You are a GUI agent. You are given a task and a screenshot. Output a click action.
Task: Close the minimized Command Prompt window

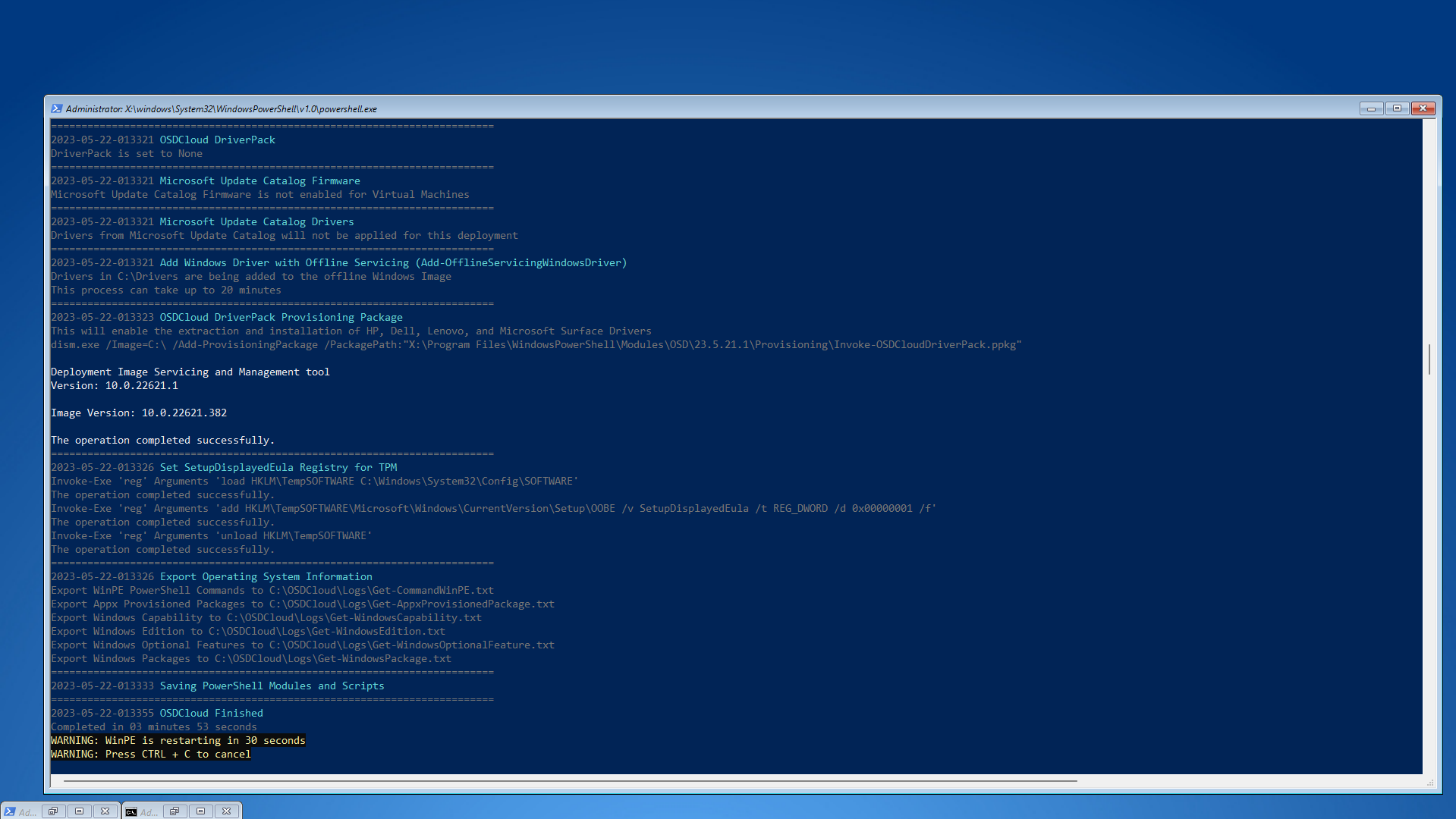pyautogui.click(x=227, y=811)
